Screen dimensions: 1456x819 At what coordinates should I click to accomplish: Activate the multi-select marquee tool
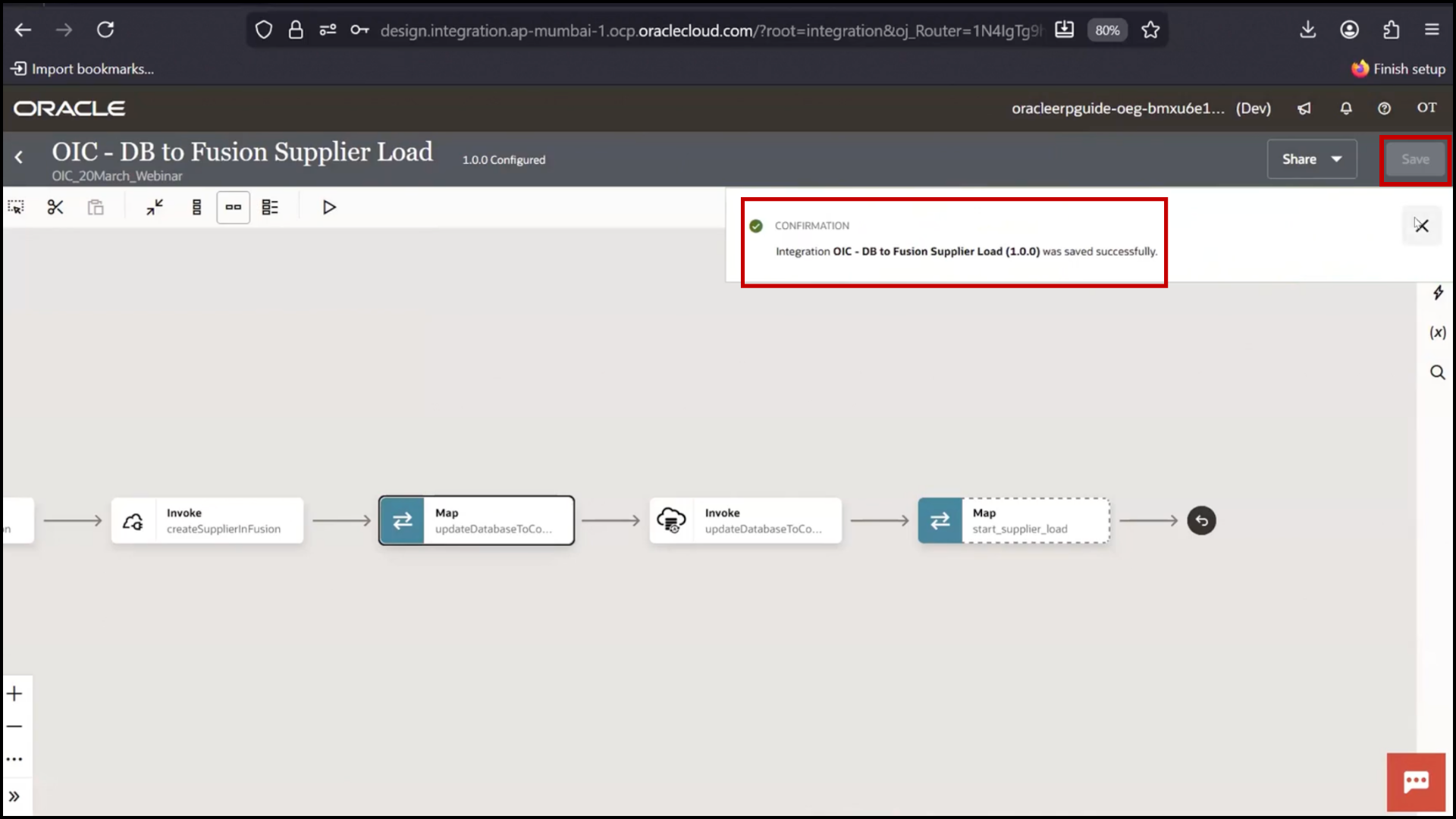click(16, 207)
